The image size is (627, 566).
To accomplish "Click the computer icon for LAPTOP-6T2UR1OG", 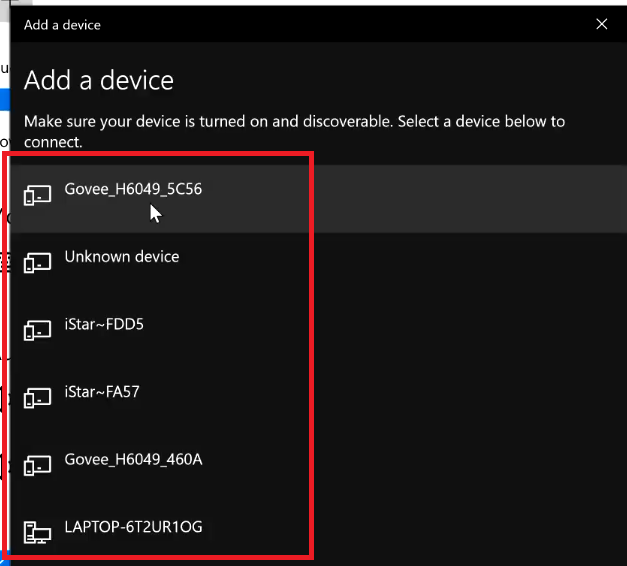I will click(37, 532).
